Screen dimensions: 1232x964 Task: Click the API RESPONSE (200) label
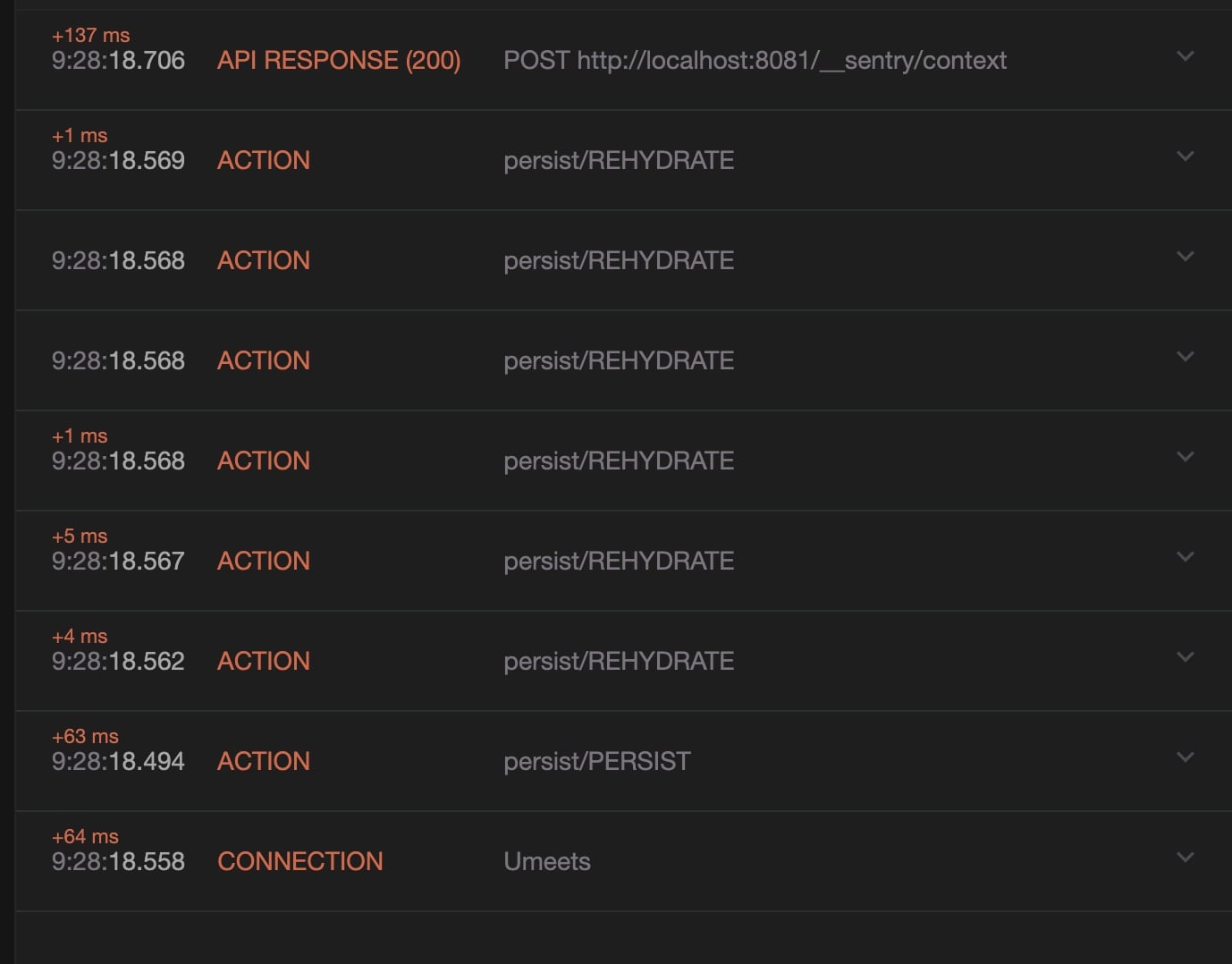pos(339,60)
